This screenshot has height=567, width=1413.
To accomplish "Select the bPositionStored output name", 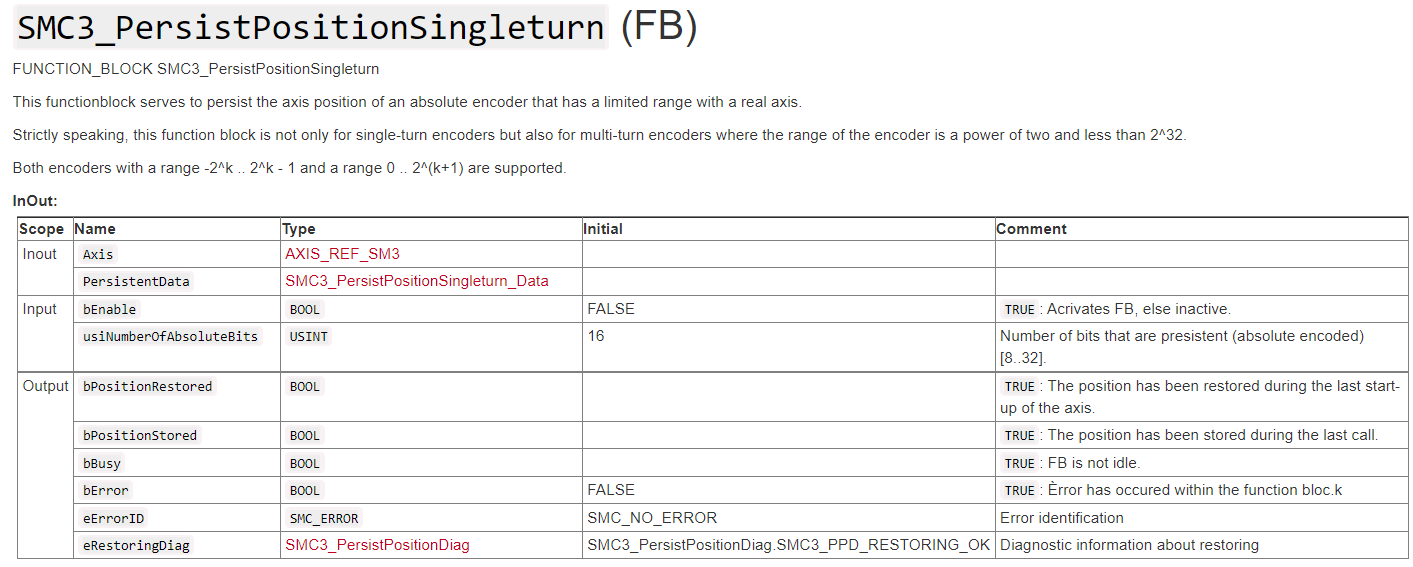I will [x=140, y=436].
